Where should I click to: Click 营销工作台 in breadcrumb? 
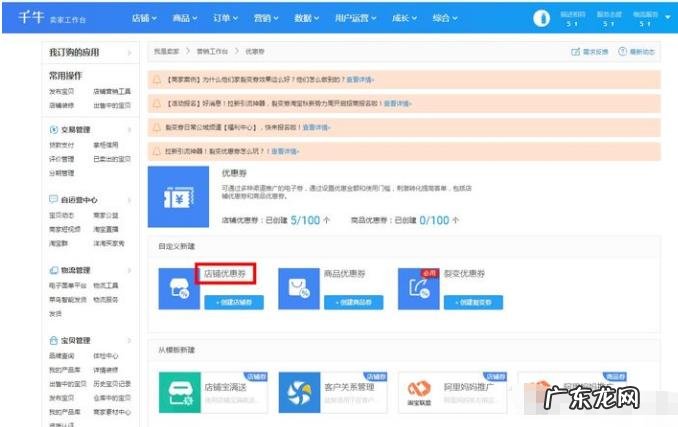coord(212,51)
